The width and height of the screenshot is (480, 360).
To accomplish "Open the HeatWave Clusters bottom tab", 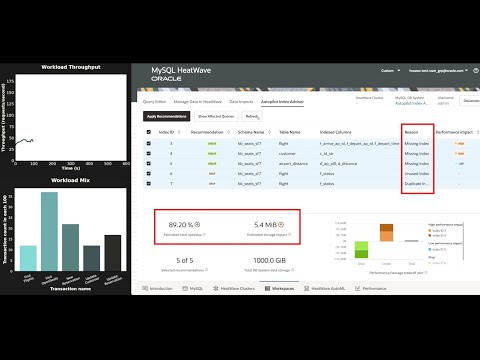I will (234, 288).
